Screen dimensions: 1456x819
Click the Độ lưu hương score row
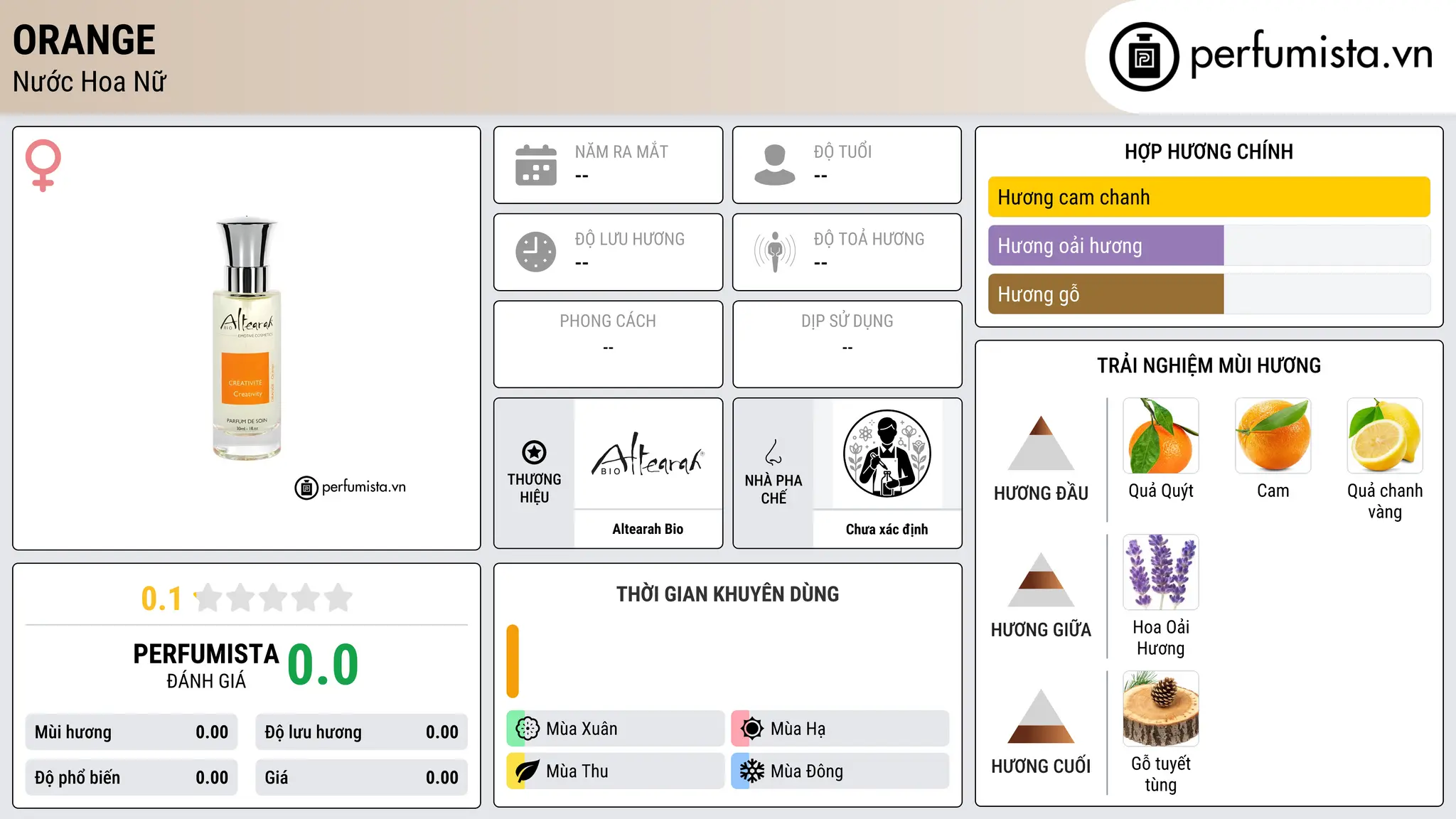coord(362,732)
